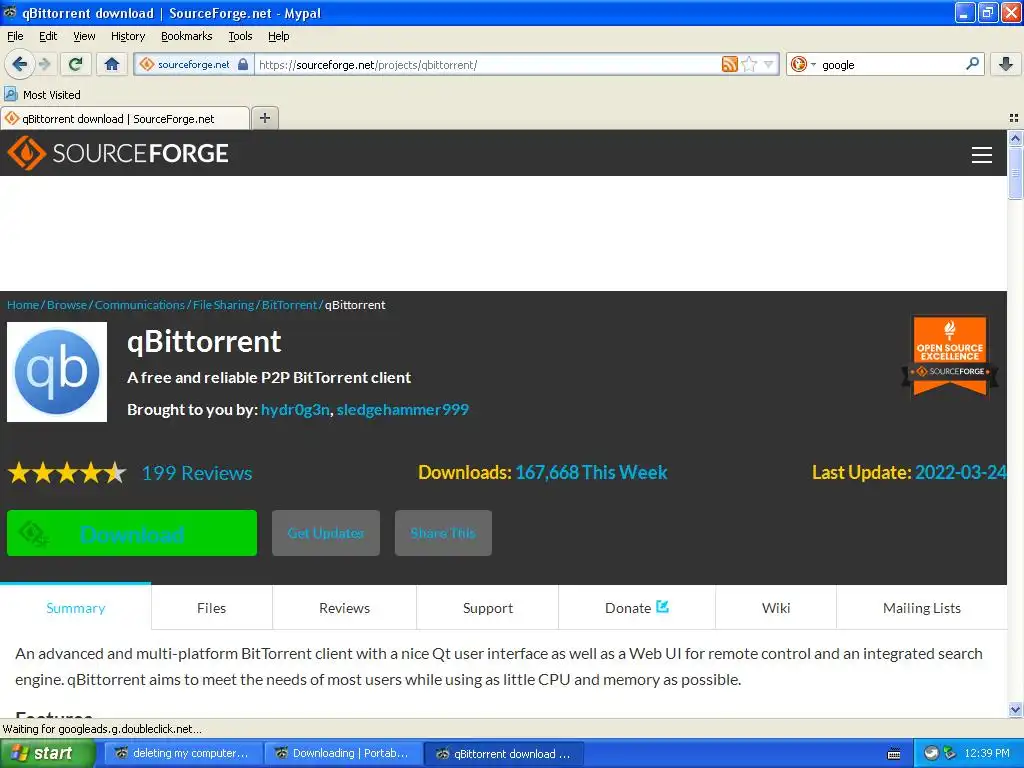Open Most Visited bookmarks folder

tap(42, 95)
